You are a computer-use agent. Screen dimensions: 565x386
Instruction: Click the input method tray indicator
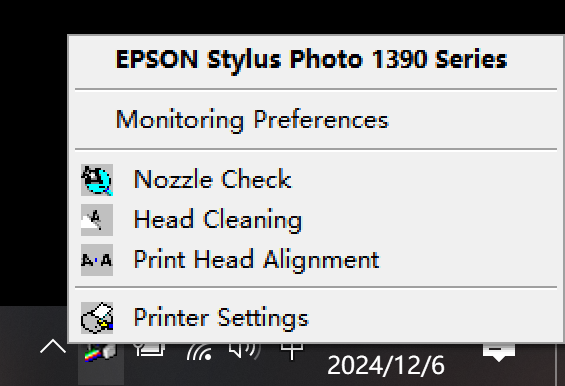click(292, 351)
